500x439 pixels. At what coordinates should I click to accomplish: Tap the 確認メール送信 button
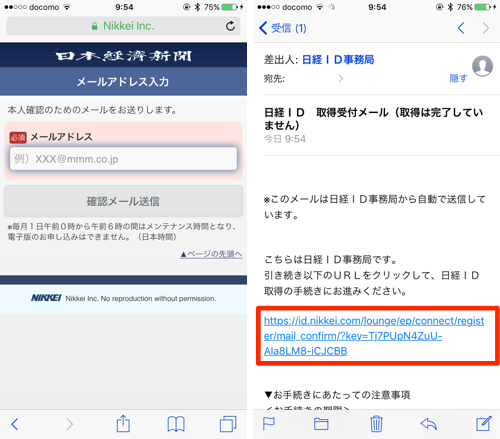point(123,201)
